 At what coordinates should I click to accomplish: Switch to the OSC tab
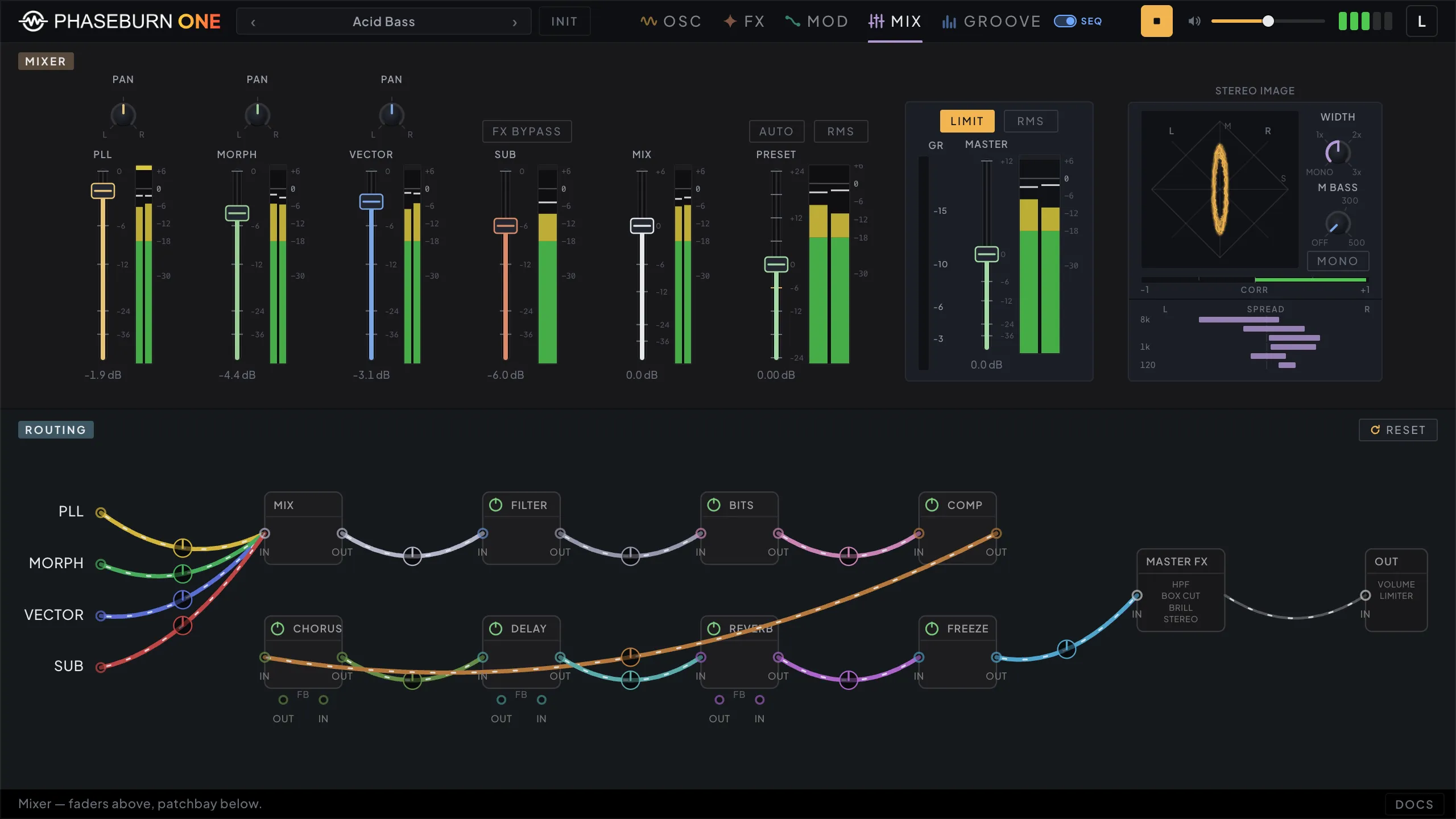pos(671,22)
